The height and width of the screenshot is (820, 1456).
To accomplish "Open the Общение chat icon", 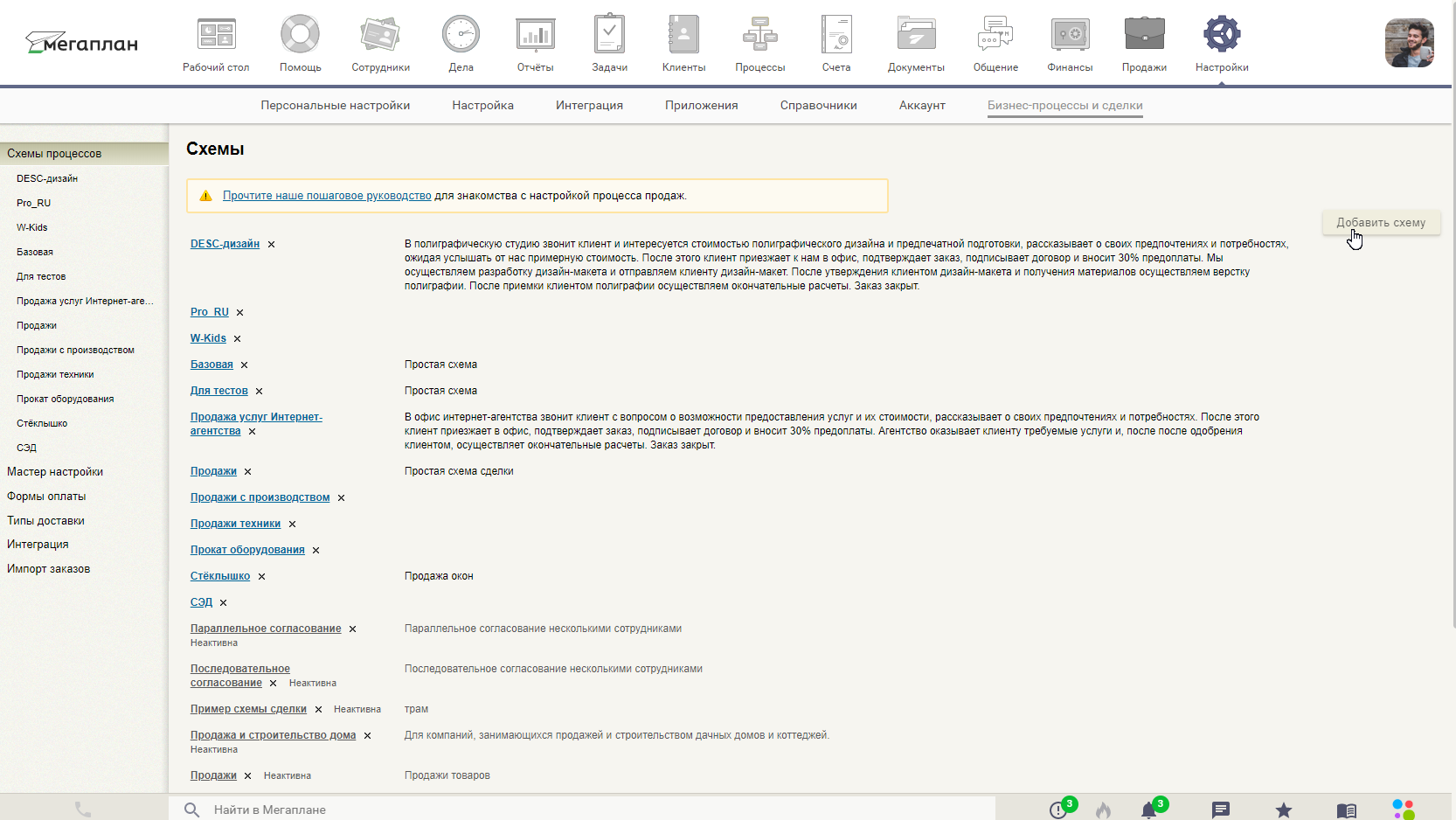I will pyautogui.click(x=995, y=35).
